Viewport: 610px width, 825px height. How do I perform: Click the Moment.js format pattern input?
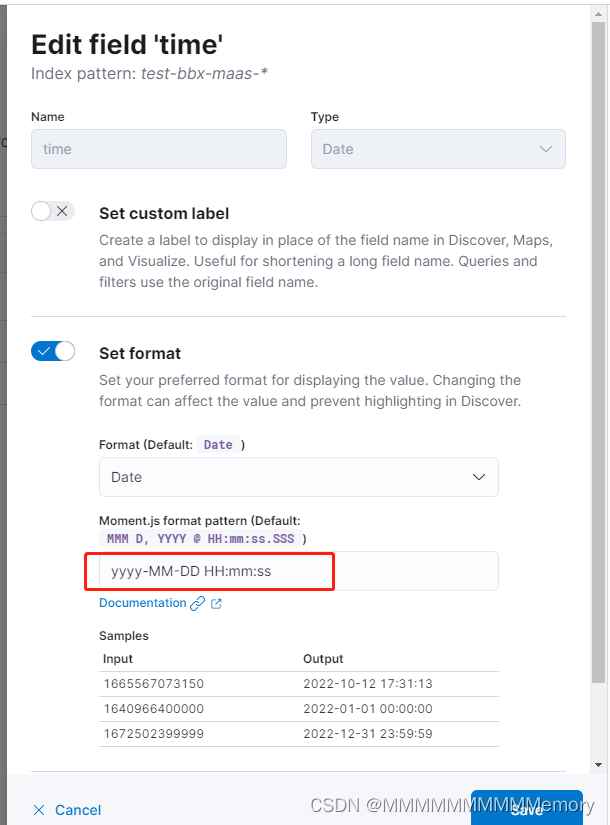click(210, 570)
